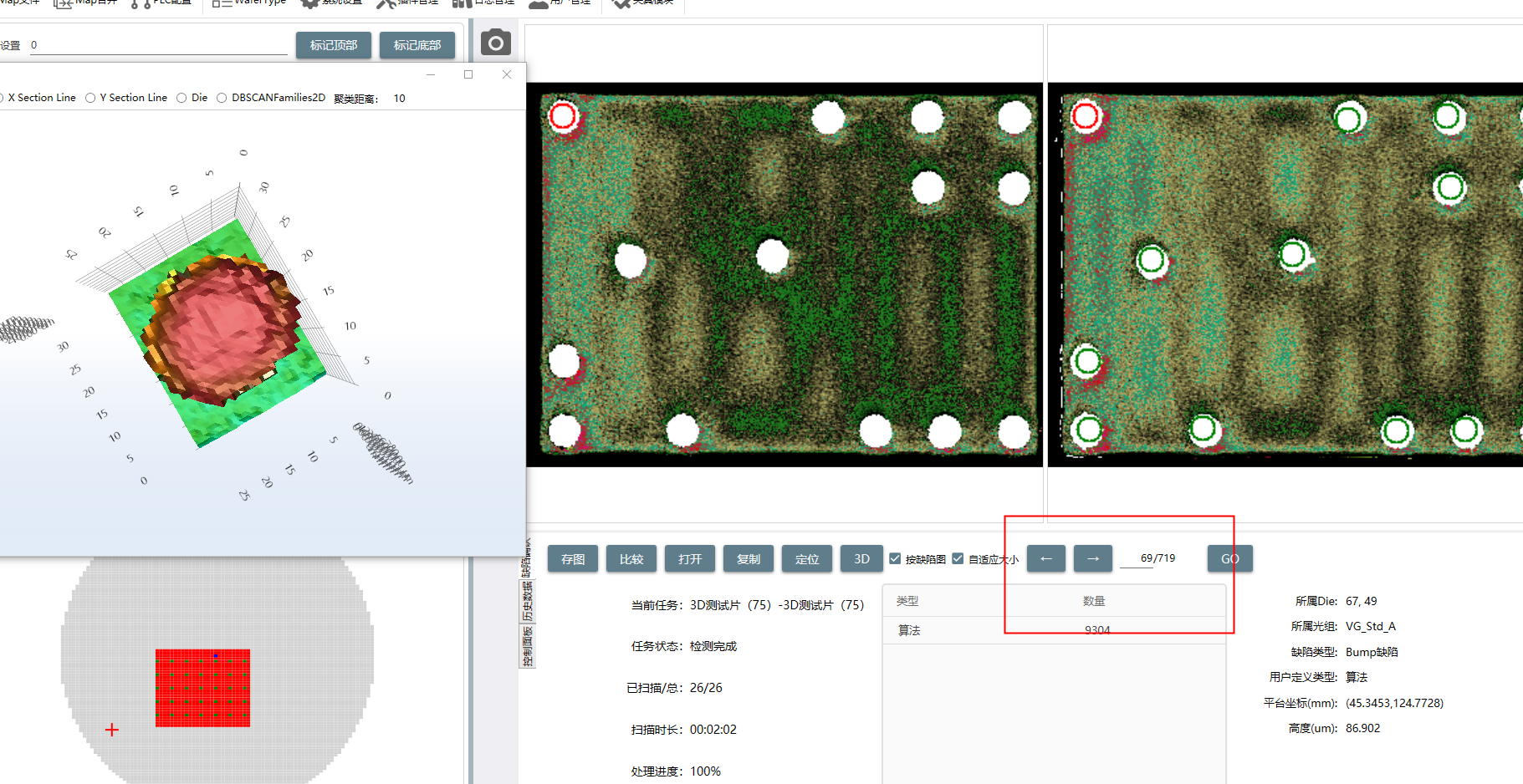Click the 高度 value 86.902
1523x784 pixels.
point(1362,728)
